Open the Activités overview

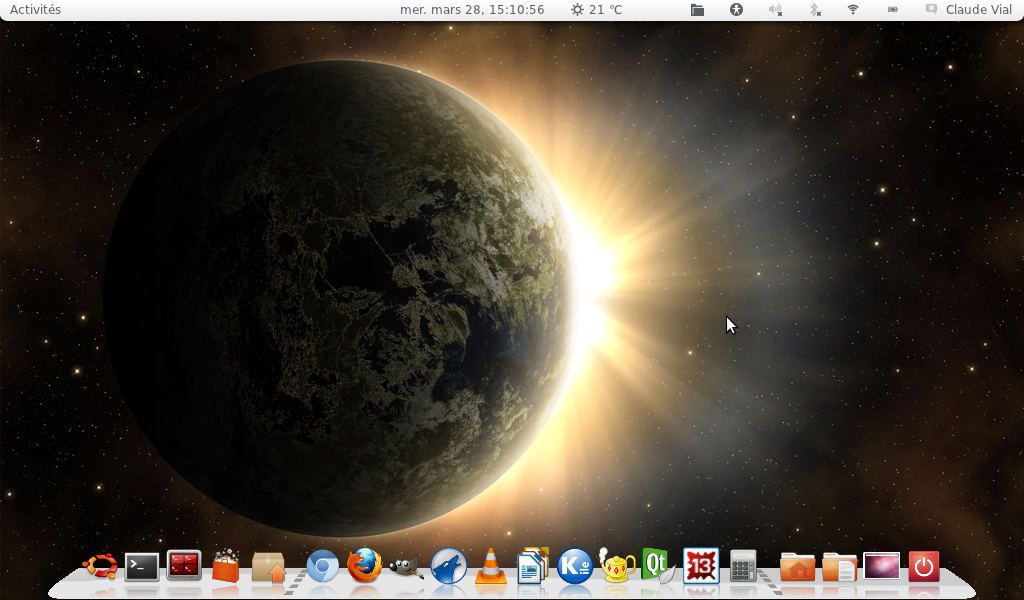point(35,10)
